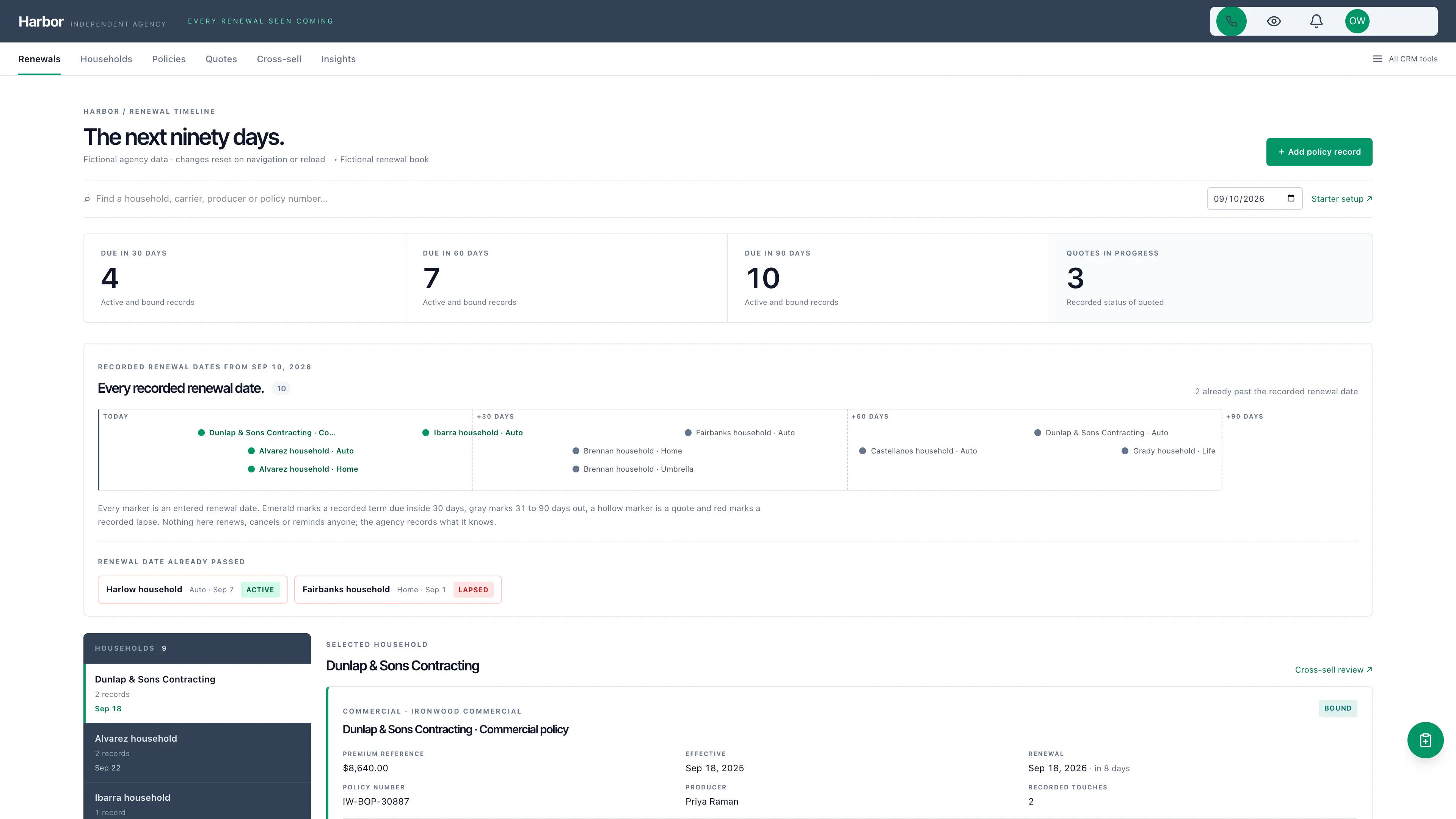Click the Harbor logo
The width and height of the screenshot is (1456, 819).
coord(41,22)
